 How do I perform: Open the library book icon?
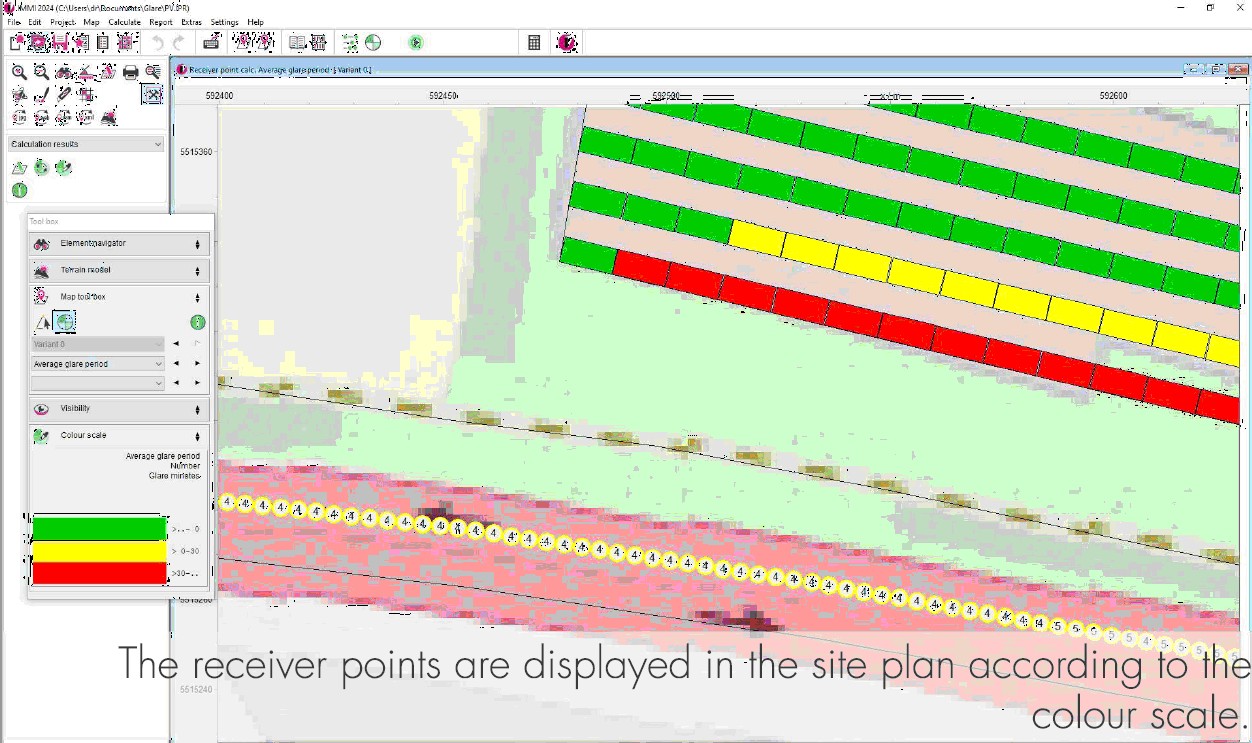[297, 42]
